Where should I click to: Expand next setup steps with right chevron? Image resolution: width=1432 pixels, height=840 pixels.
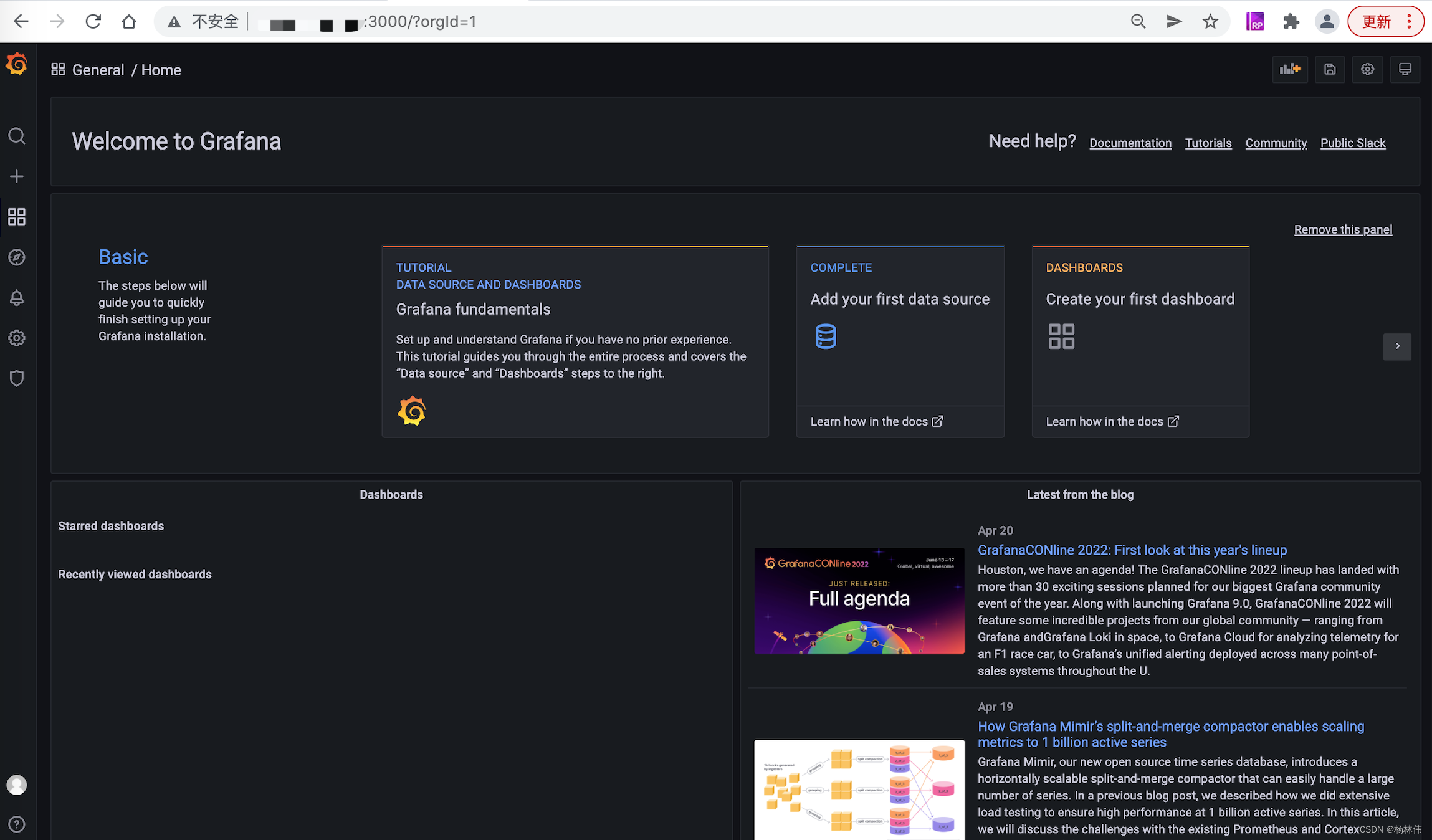[x=1397, y=346]
